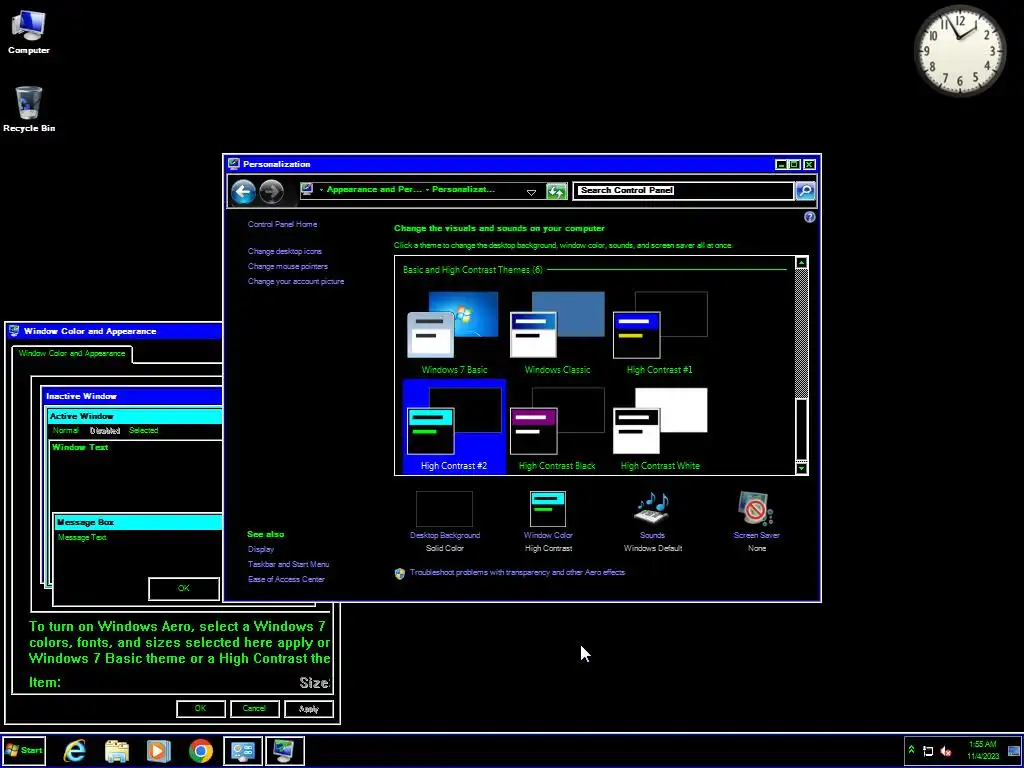Launch Internet Explorer from taskbar

pyautogui.click(x=75, y=751)
